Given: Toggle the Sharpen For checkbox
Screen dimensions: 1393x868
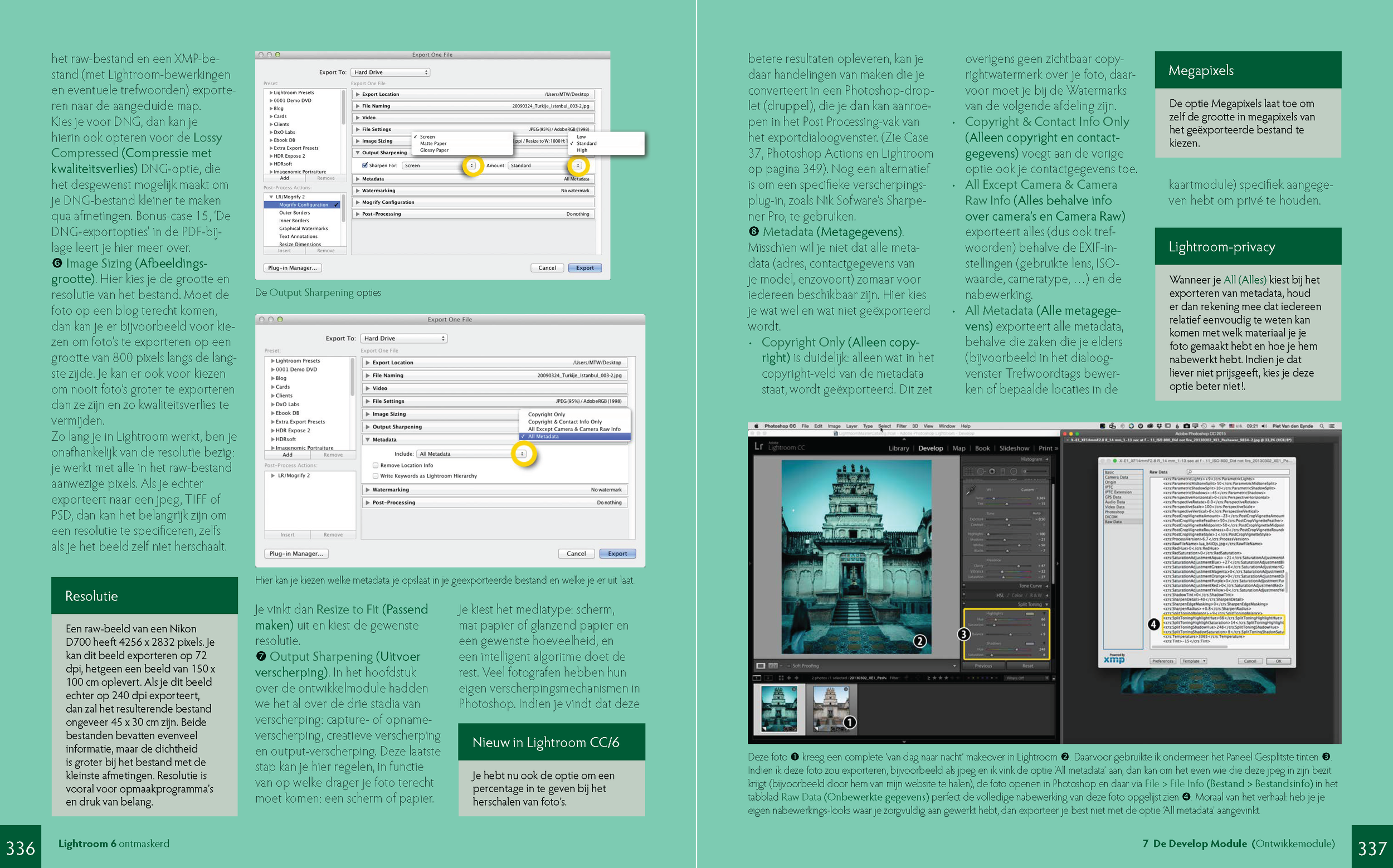Looking at the screenshot, I should pyautogui.click(x=364, y=165).
